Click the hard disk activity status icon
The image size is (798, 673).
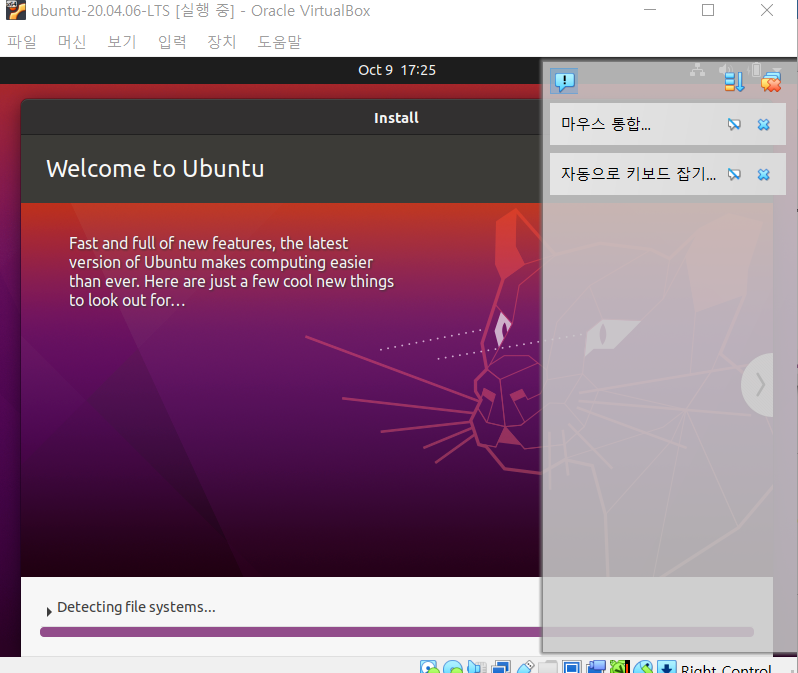click(x=429, y=667)
